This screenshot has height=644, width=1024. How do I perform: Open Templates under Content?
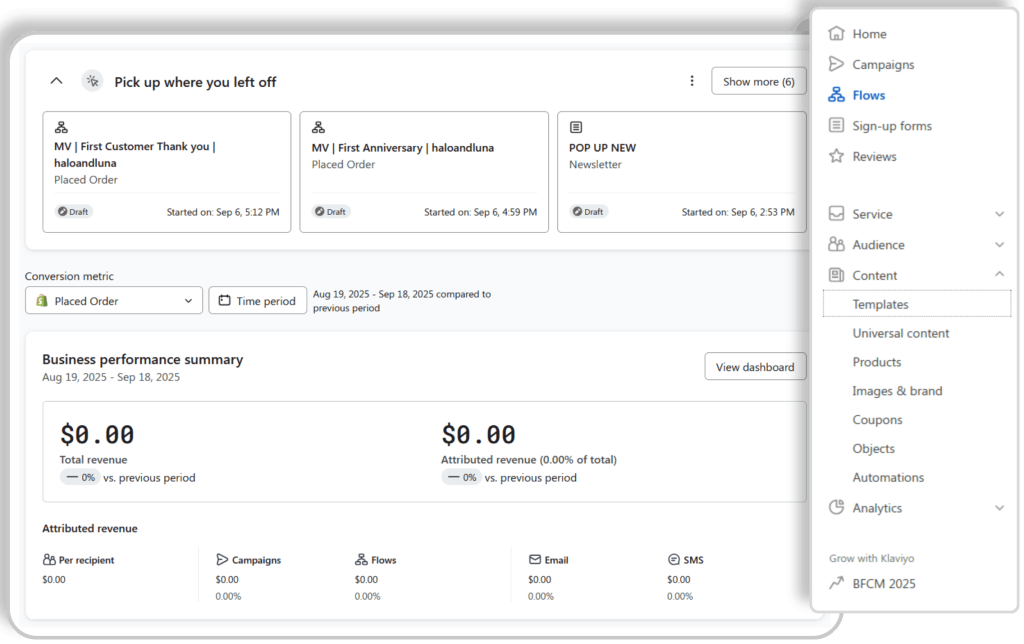point(880,304)
